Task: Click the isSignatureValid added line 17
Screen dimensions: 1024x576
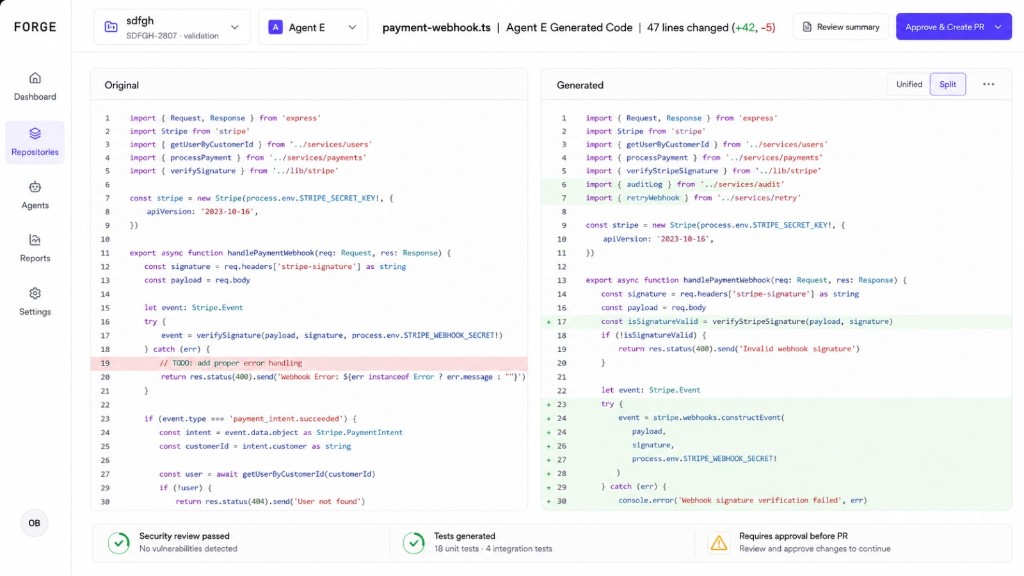Action: pyautogui.click(x=776, y=321)
